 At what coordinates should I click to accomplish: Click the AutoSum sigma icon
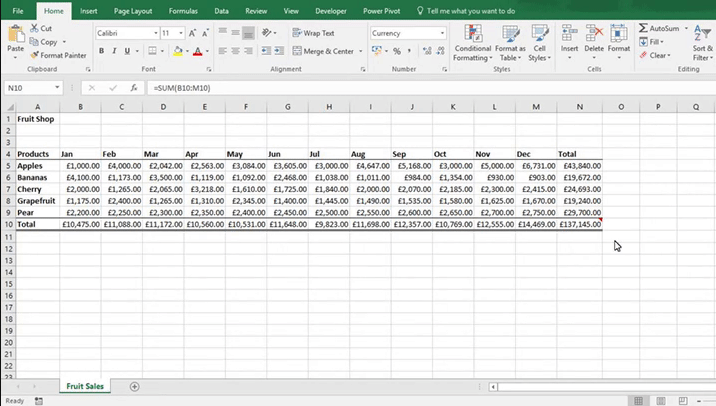pos(642,29)
